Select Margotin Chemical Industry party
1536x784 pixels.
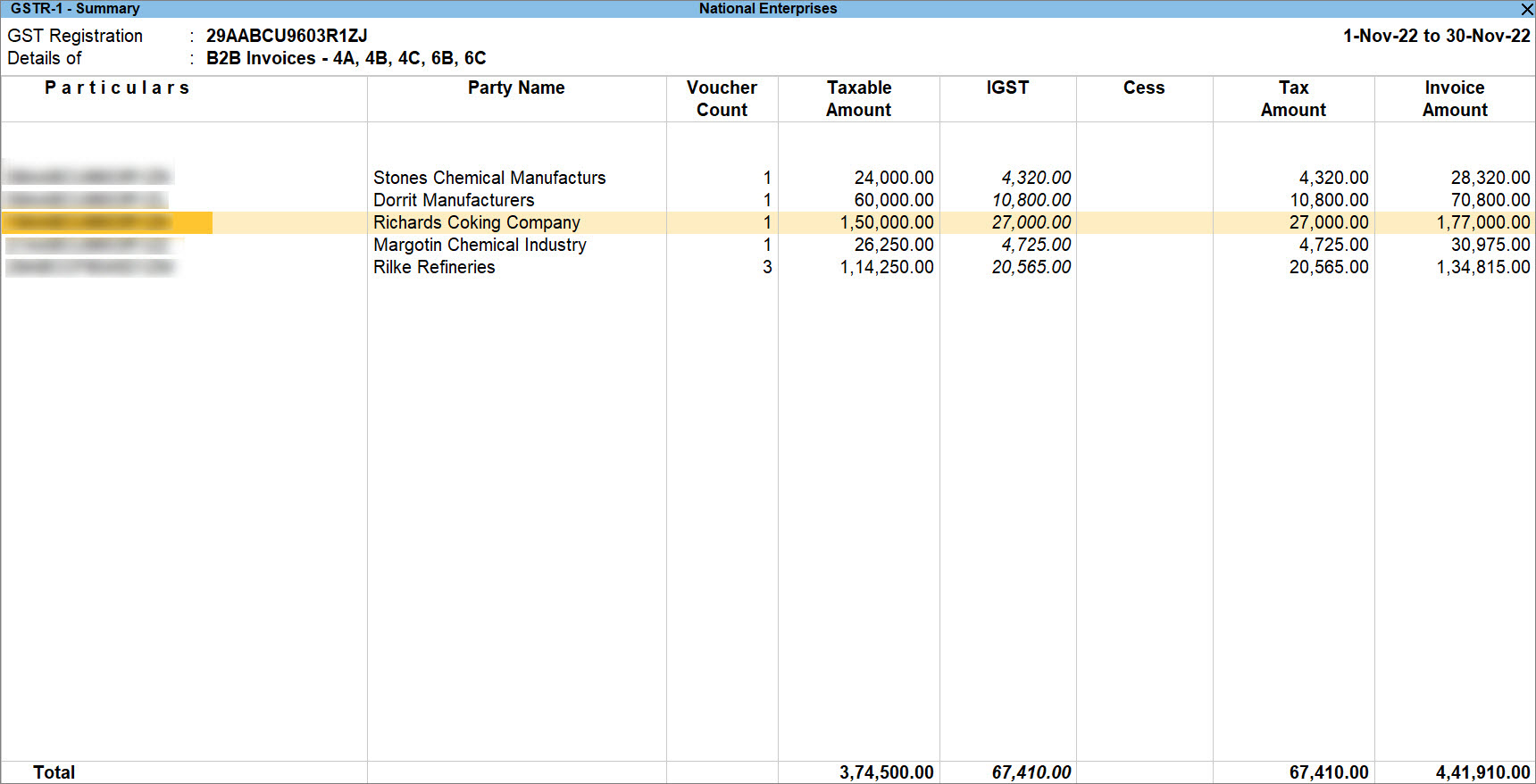click(480, 245)
